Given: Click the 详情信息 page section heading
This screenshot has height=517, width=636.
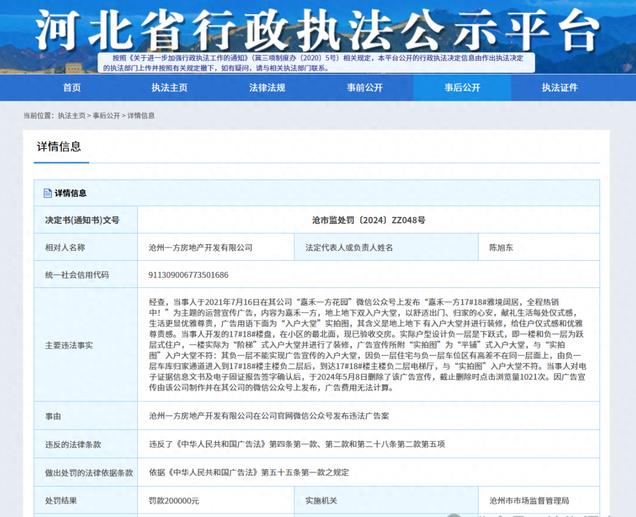Looking at the screenshot, I should click(x=59, y=146).
